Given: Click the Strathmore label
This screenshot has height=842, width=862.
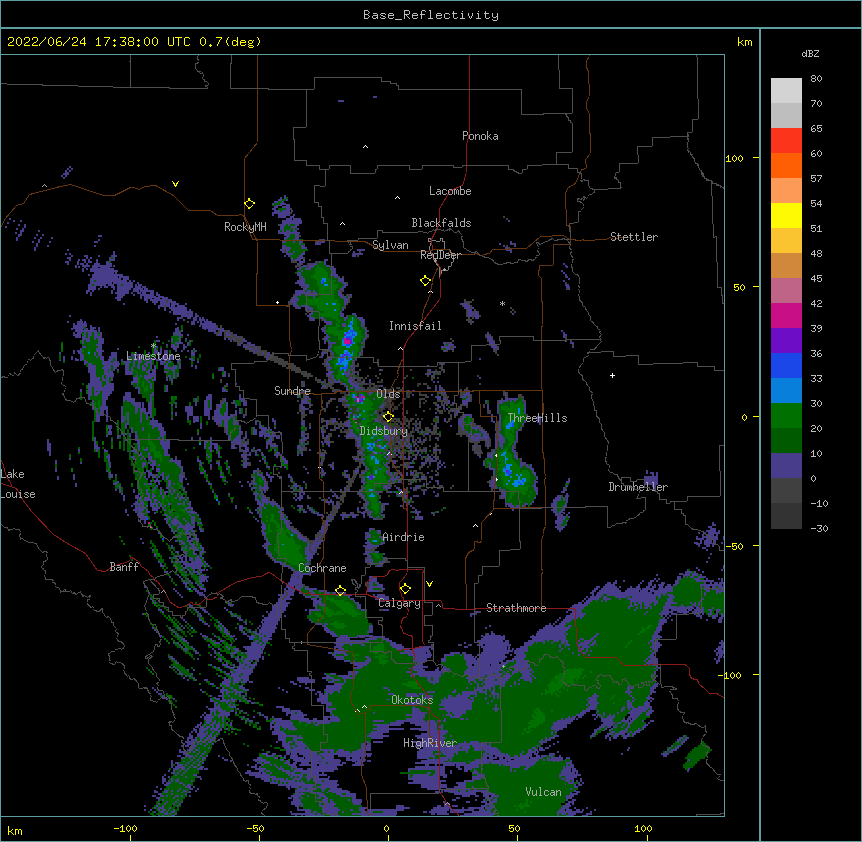Looking at the screenshot, I should click(516, 608).
